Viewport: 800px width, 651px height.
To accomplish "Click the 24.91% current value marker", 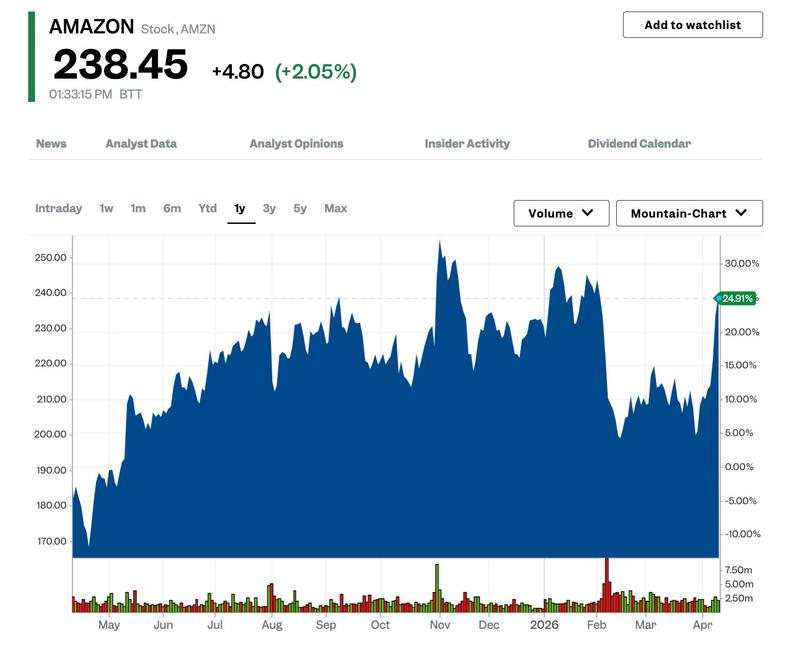I will tap(735, 298).
